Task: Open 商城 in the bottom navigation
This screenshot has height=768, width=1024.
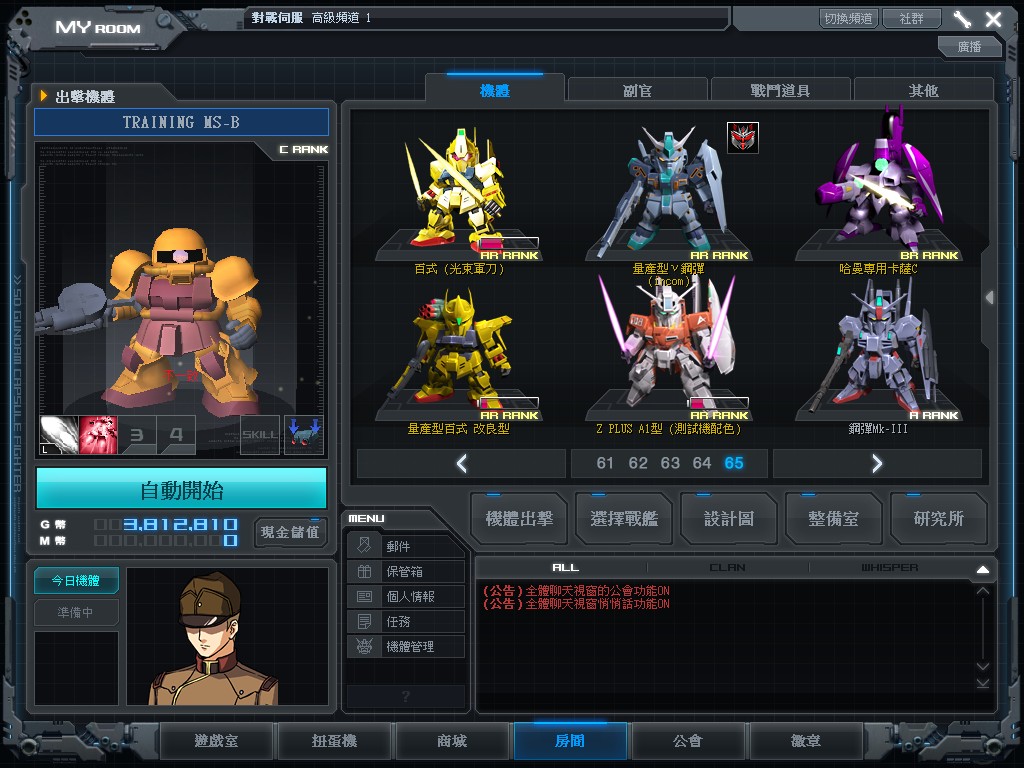Action: click(x=452, y=741)
